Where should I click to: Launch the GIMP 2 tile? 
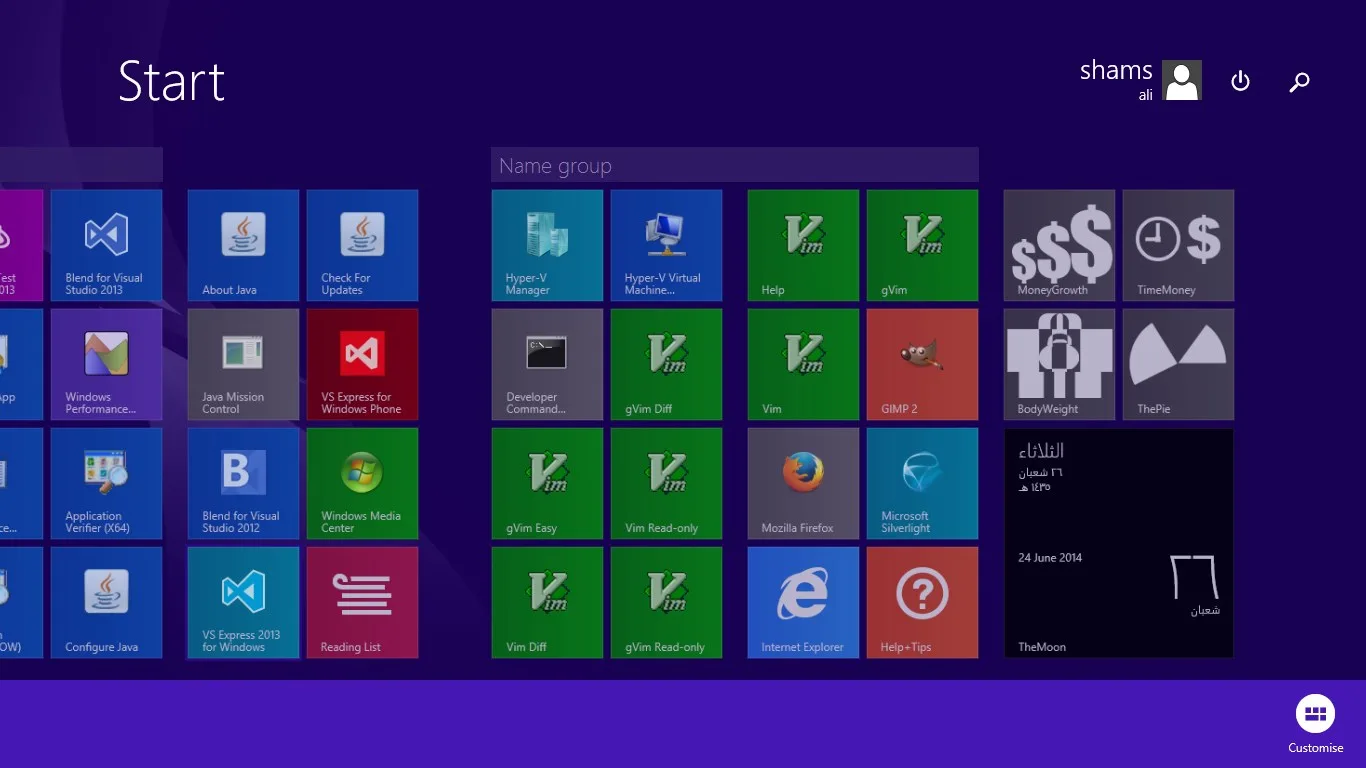(x=922, y=364)
